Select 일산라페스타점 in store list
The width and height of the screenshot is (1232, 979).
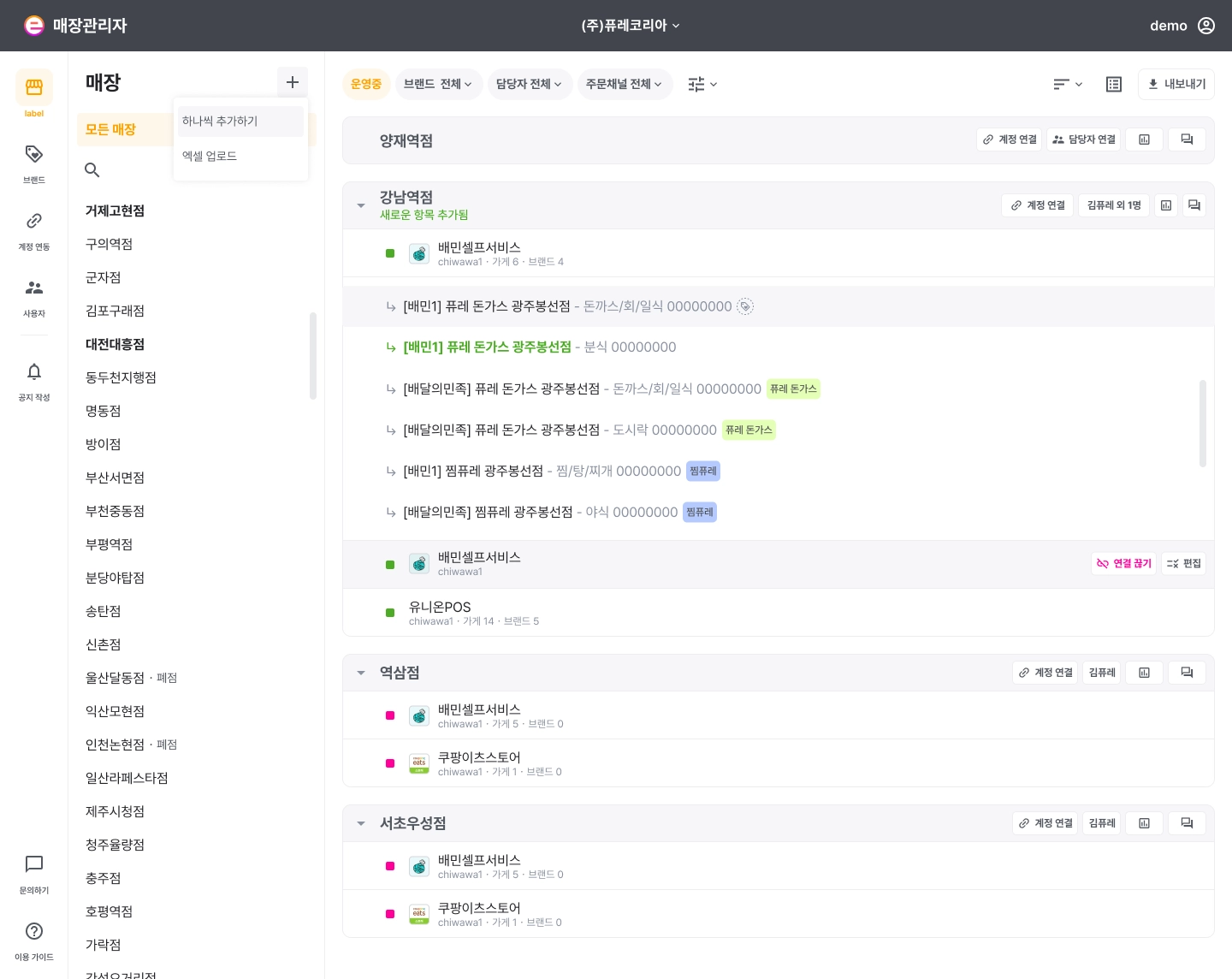[127, 778]
